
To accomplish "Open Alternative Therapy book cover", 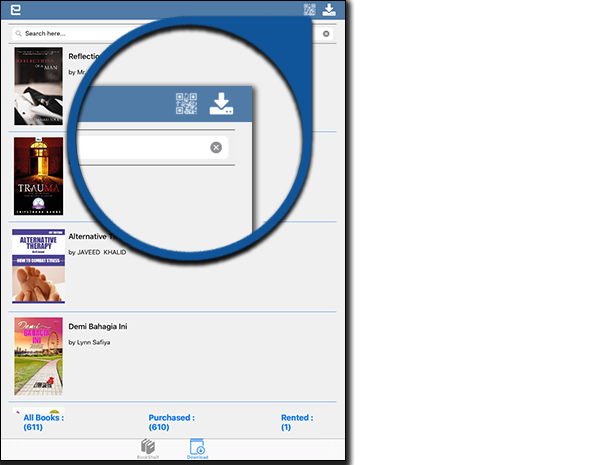I will [x=38, y=266].
